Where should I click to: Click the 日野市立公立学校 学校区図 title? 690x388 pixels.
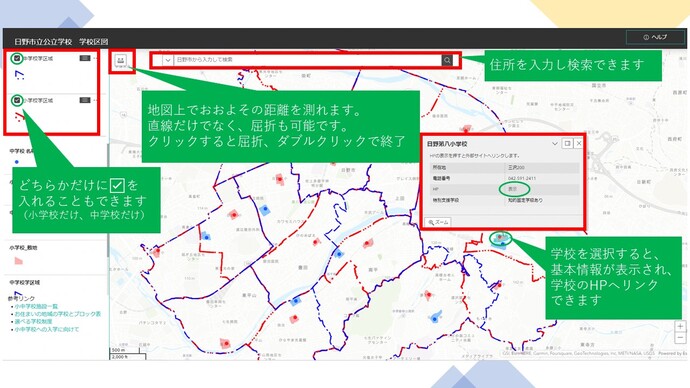tap(61, 41)
